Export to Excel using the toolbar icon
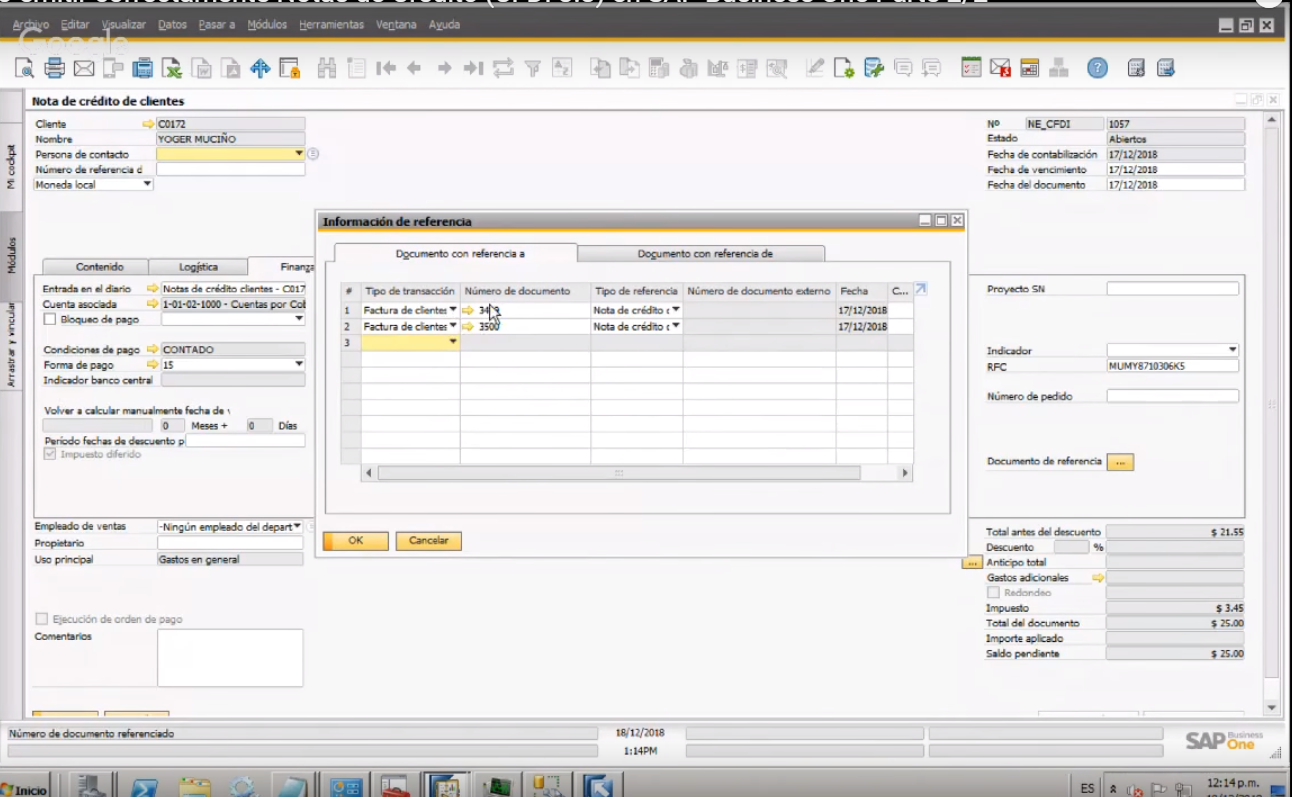This screenshot has width=1292, height=797. 172,68
